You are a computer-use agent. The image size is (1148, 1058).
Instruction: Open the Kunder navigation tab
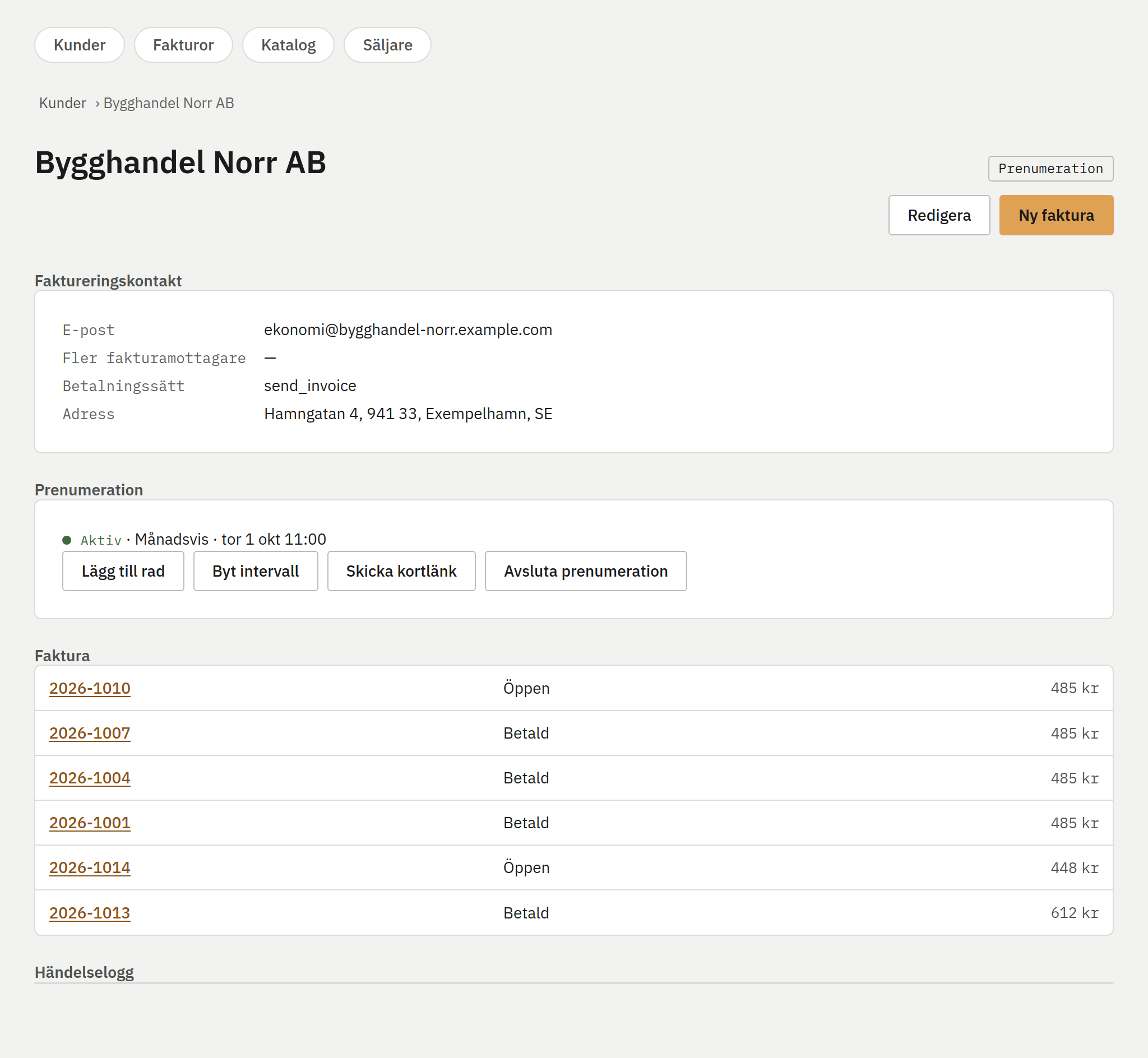coord(80,45)
